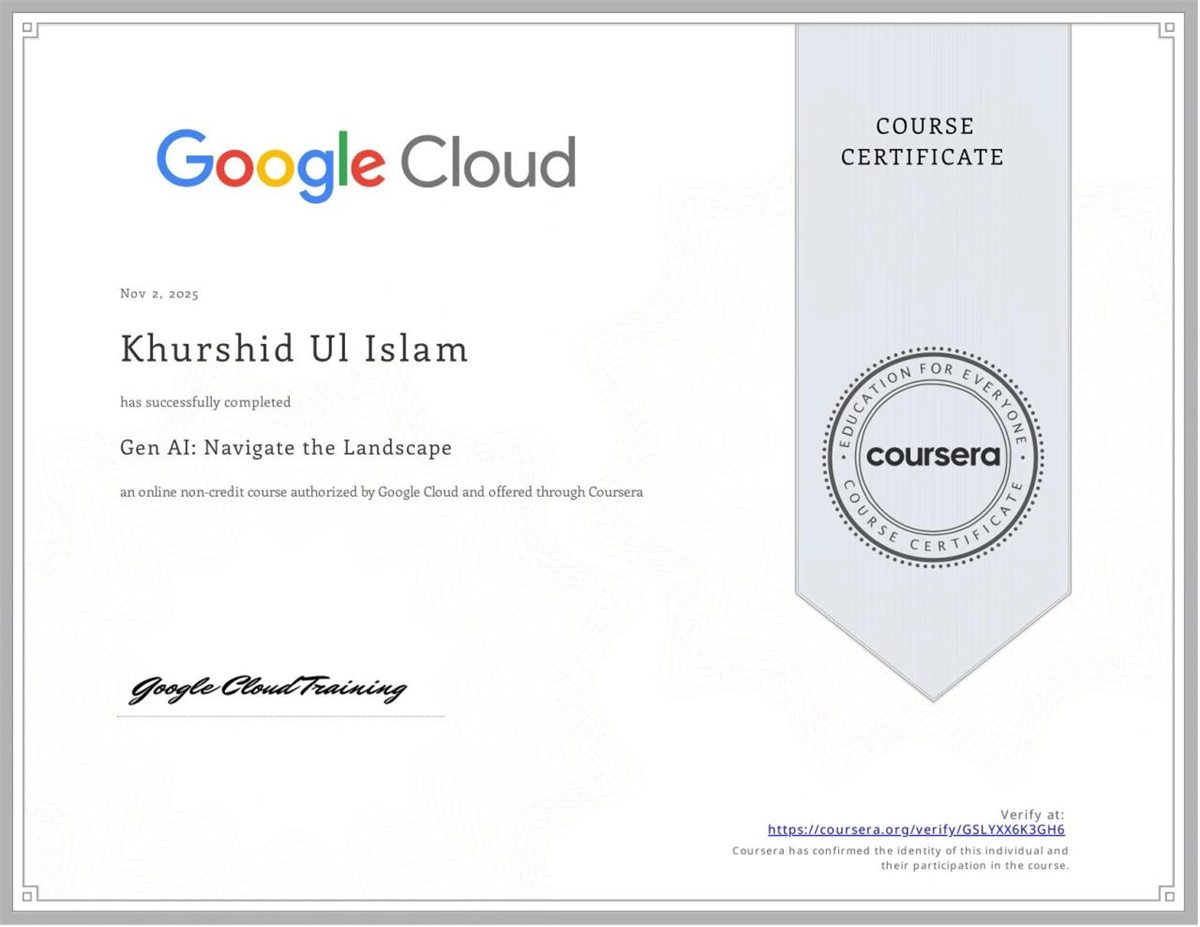The width and height of the screenshot is (1200, 927).
Task: Click the Google Cloud logo
Action: click(x=366, y=165)
